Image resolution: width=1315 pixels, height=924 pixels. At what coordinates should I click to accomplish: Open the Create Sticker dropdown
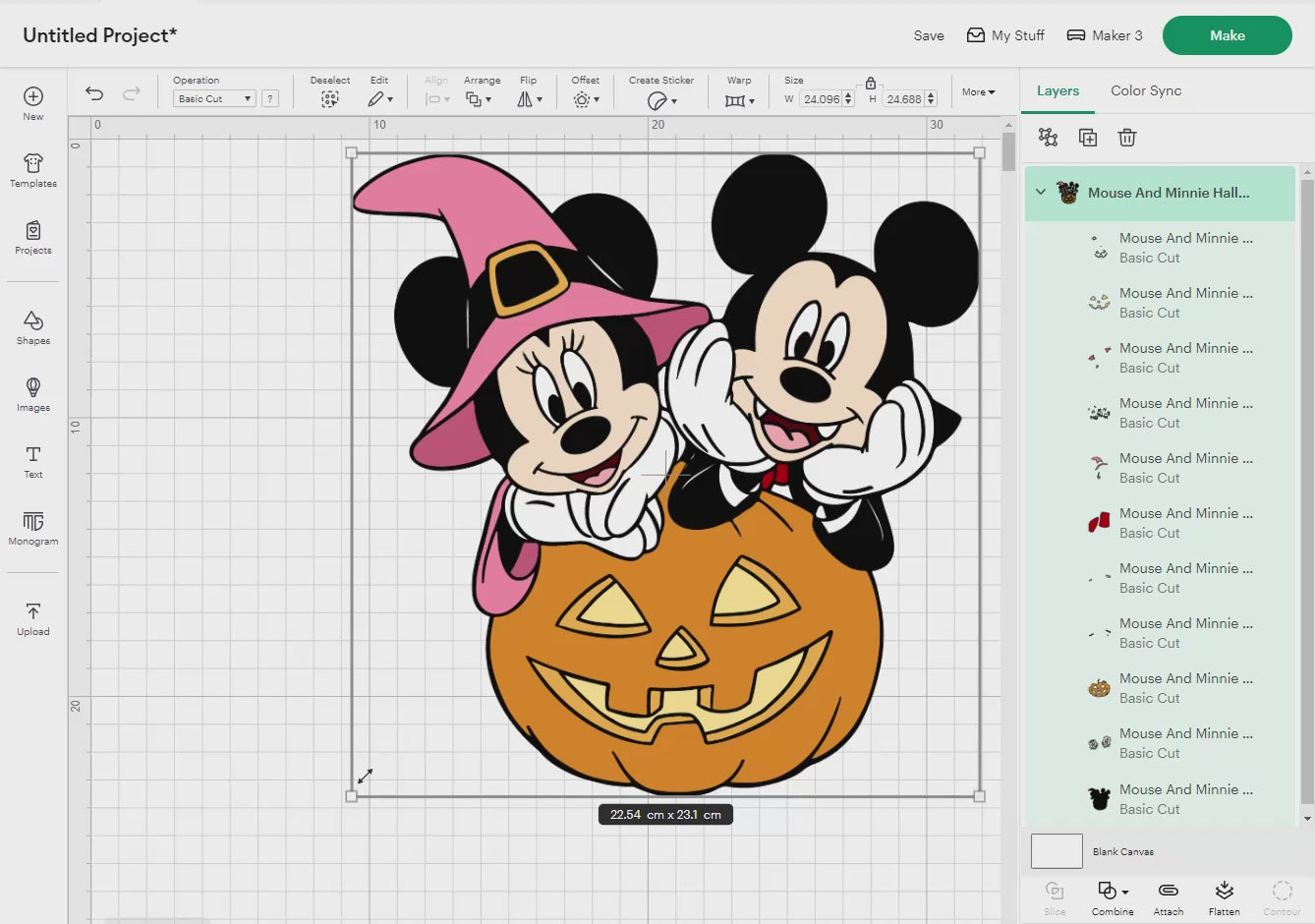point(661,100)
